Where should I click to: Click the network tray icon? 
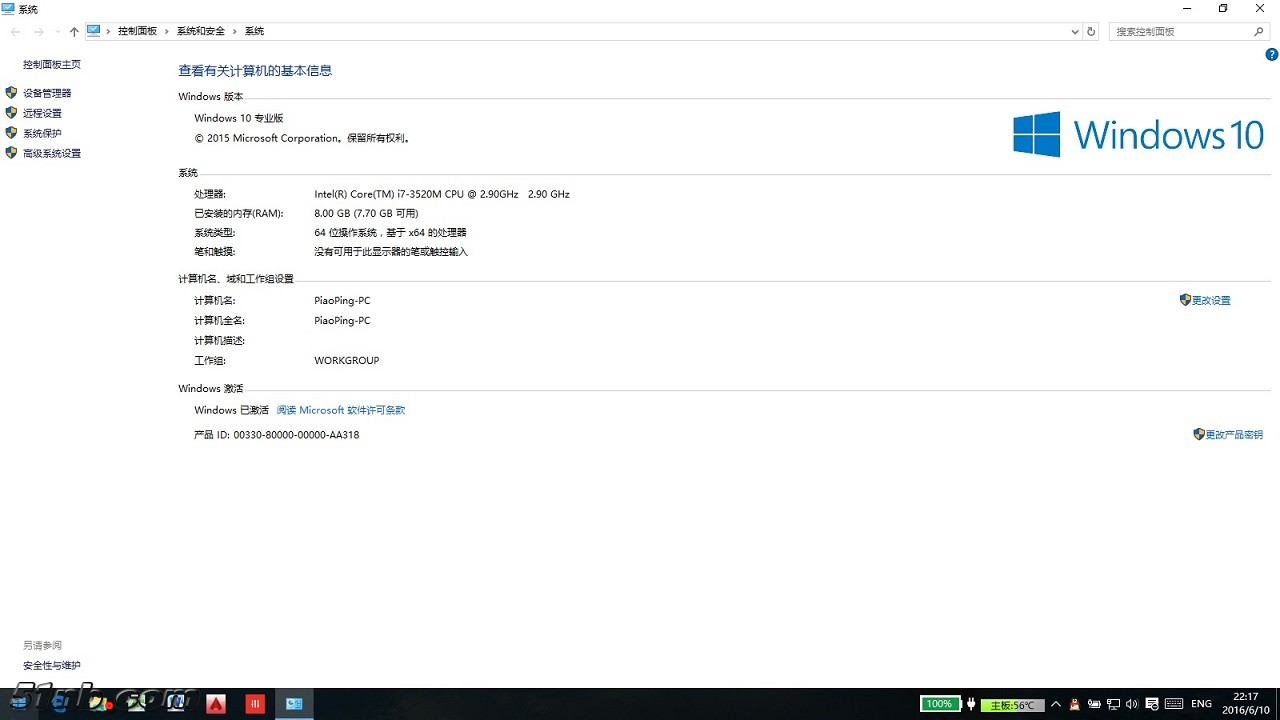[x=1113, y=704]
